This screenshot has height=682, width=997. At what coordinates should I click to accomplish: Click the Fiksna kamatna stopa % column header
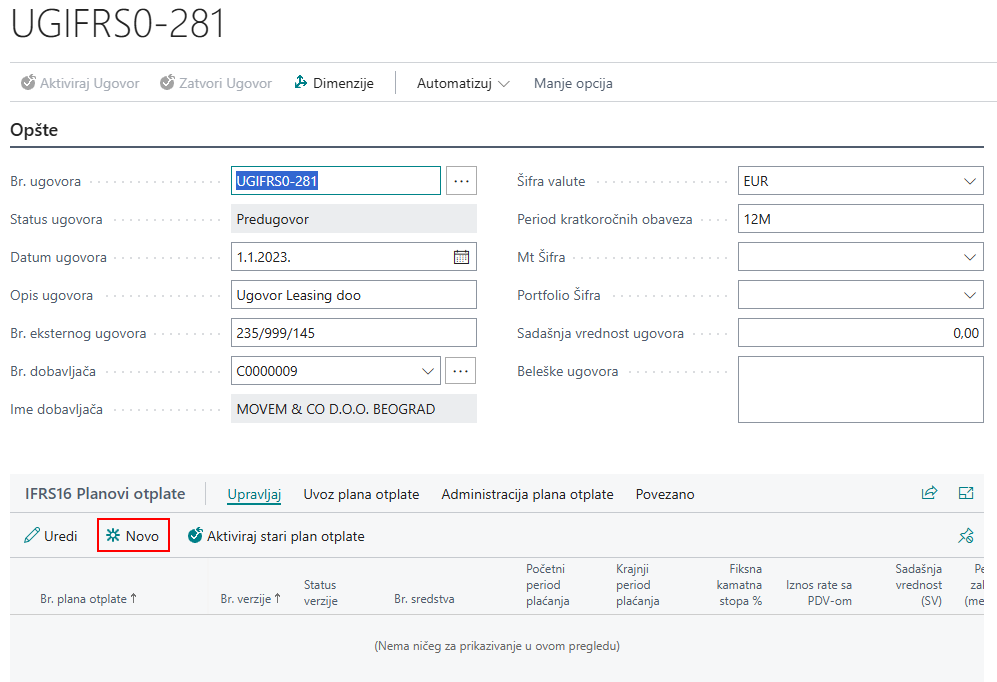click(x=739, y=585)
